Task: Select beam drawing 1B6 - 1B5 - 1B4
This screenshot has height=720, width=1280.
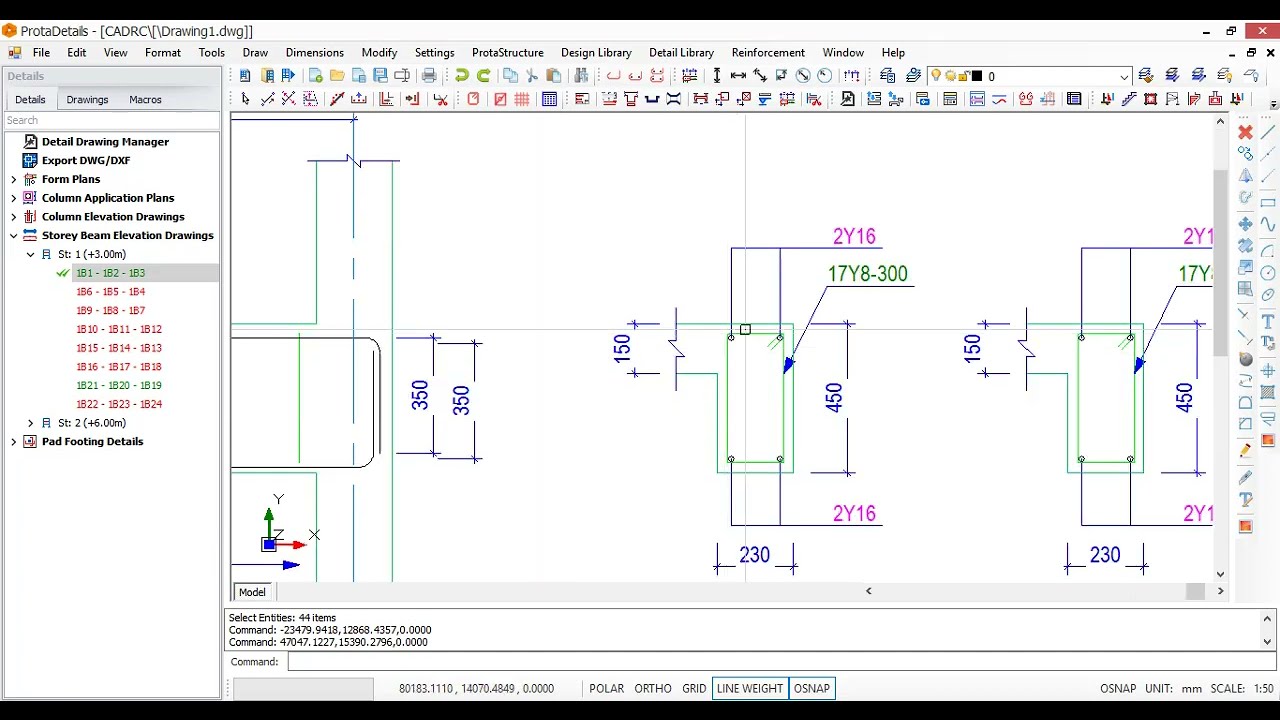Action: (110, 292)
